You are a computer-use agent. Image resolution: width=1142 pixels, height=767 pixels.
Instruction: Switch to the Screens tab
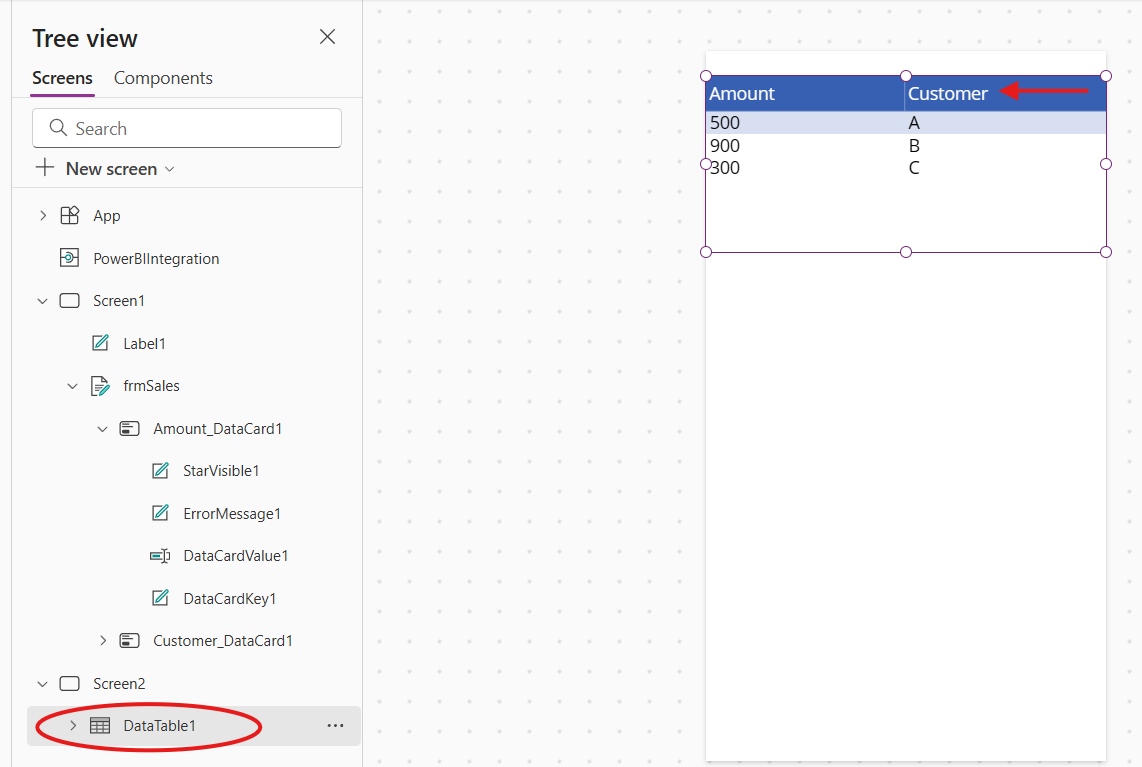click(x=63, y=78)
